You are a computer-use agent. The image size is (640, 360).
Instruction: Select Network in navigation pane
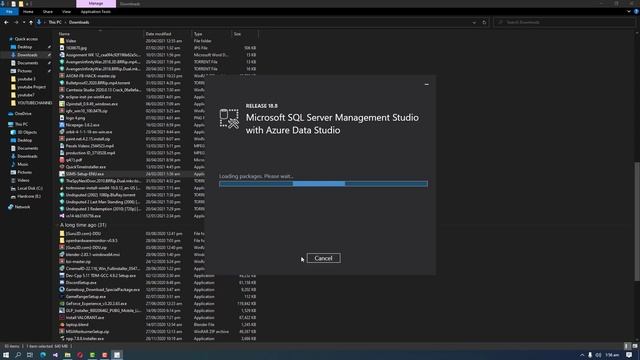pyautogui.click(x=22, y=207)
